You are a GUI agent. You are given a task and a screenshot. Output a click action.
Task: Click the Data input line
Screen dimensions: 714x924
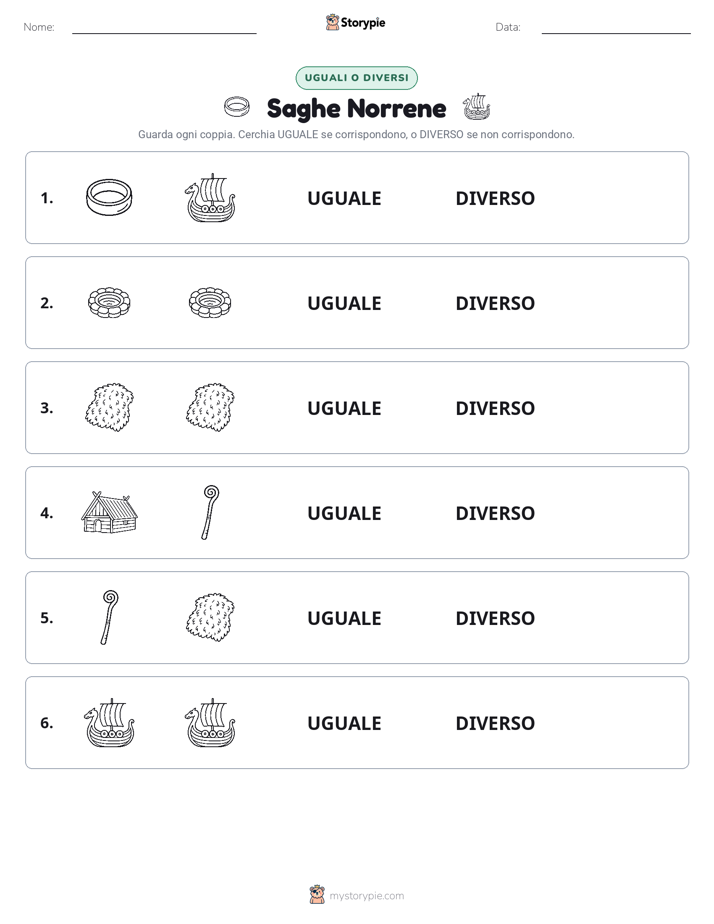616,27
